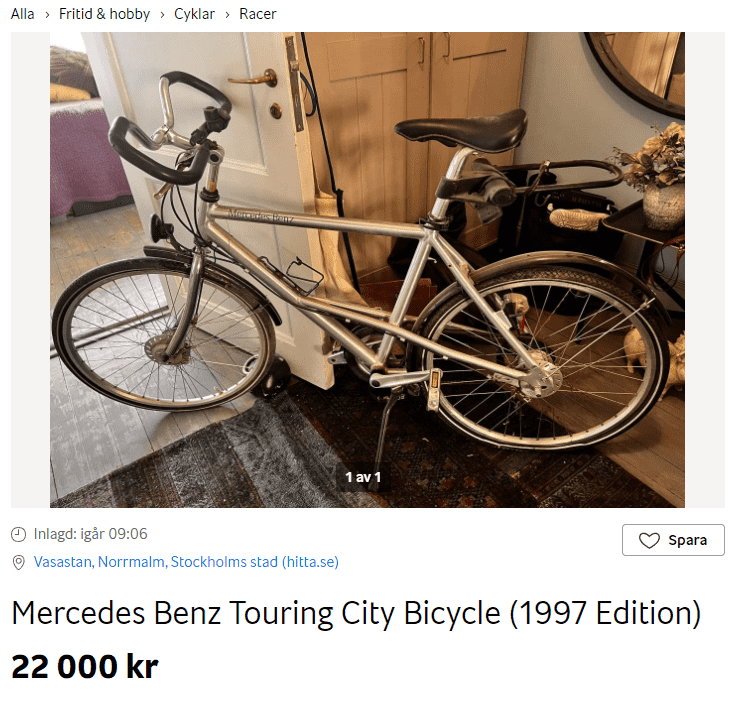Open the Cyklar breadcrumb category
The width and height of the screenshot is (730, 707).
pyautogui.click(x=194, y=14)
